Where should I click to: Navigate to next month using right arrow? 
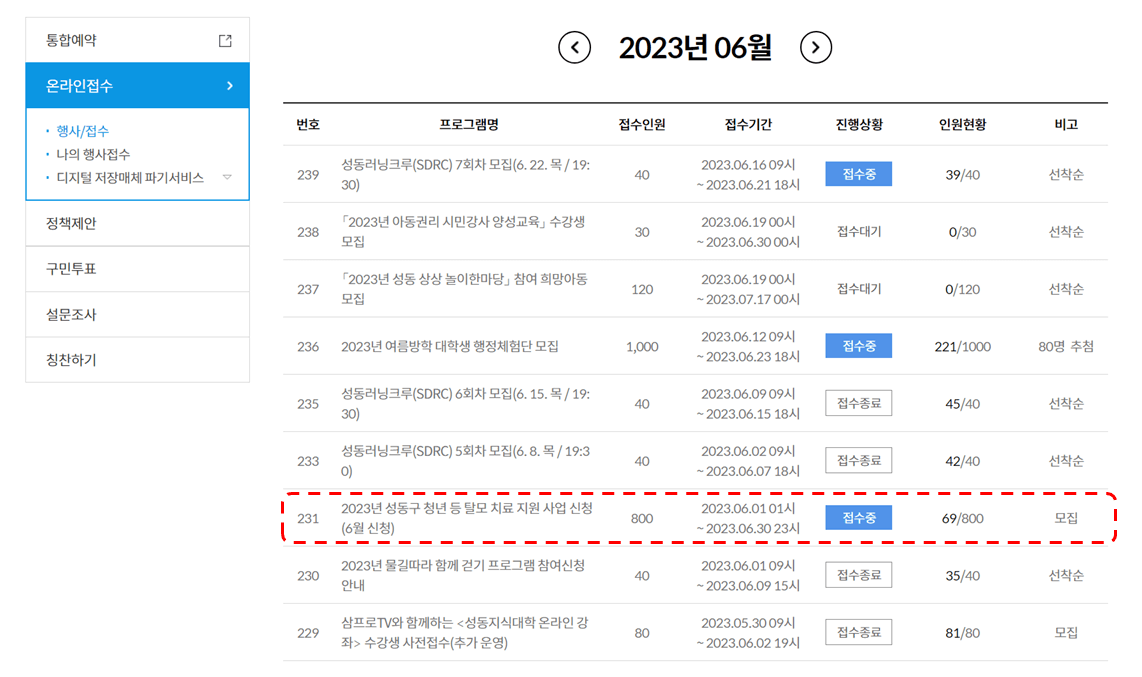click(x=816, y=46)
